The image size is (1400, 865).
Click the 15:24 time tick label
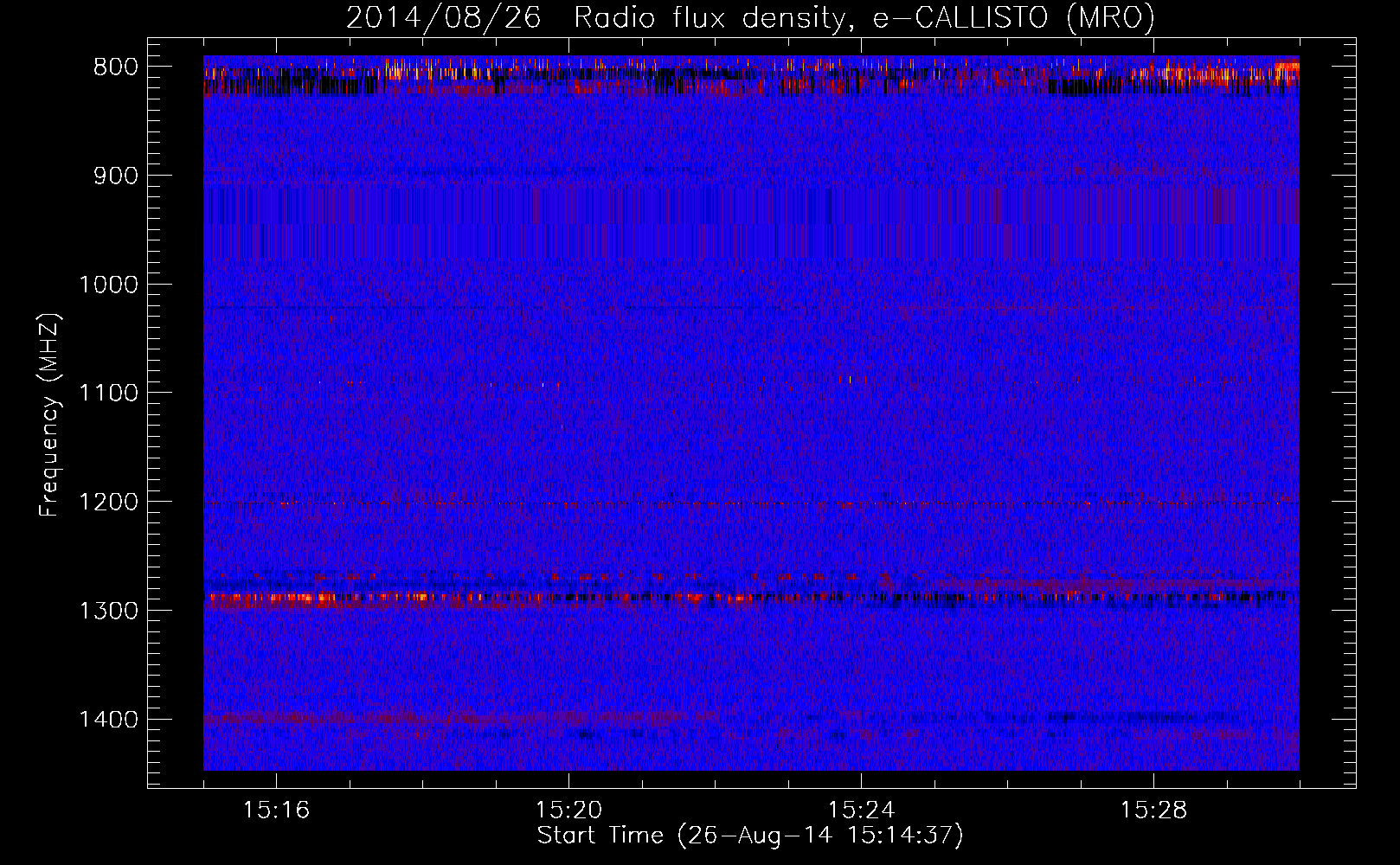point(861,811)
